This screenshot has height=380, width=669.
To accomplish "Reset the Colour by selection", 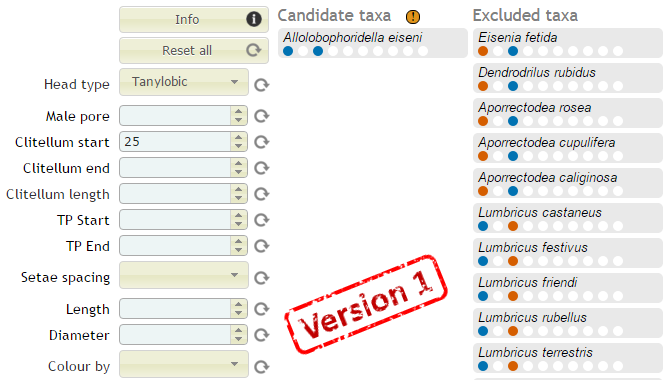I will (262, 367).
